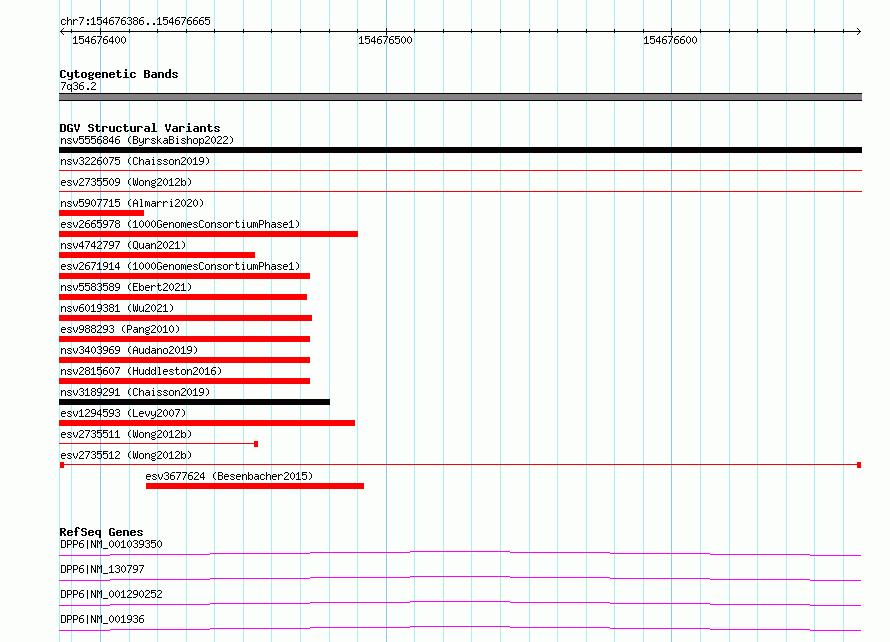
Task: Open nsv5907715 (Almarri2020) variant
Action: (x=132, y=203)
